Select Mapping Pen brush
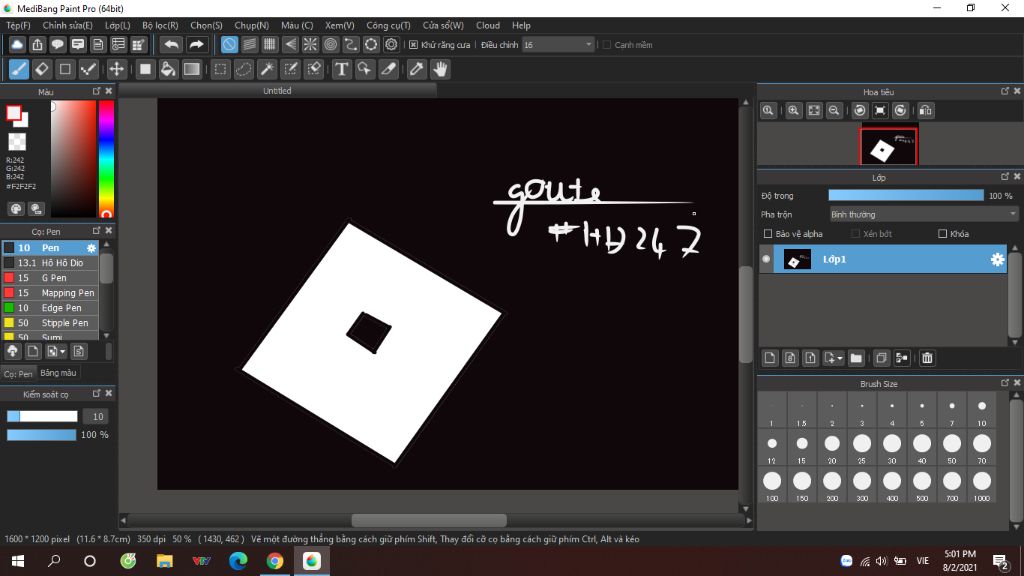The height and width of the screenshot is (576, 1024). [50, 293]
